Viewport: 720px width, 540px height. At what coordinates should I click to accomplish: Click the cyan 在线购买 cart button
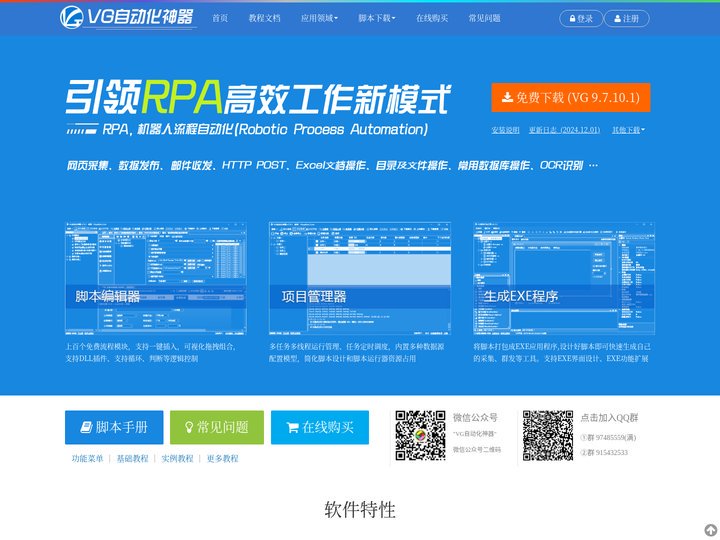320,427
